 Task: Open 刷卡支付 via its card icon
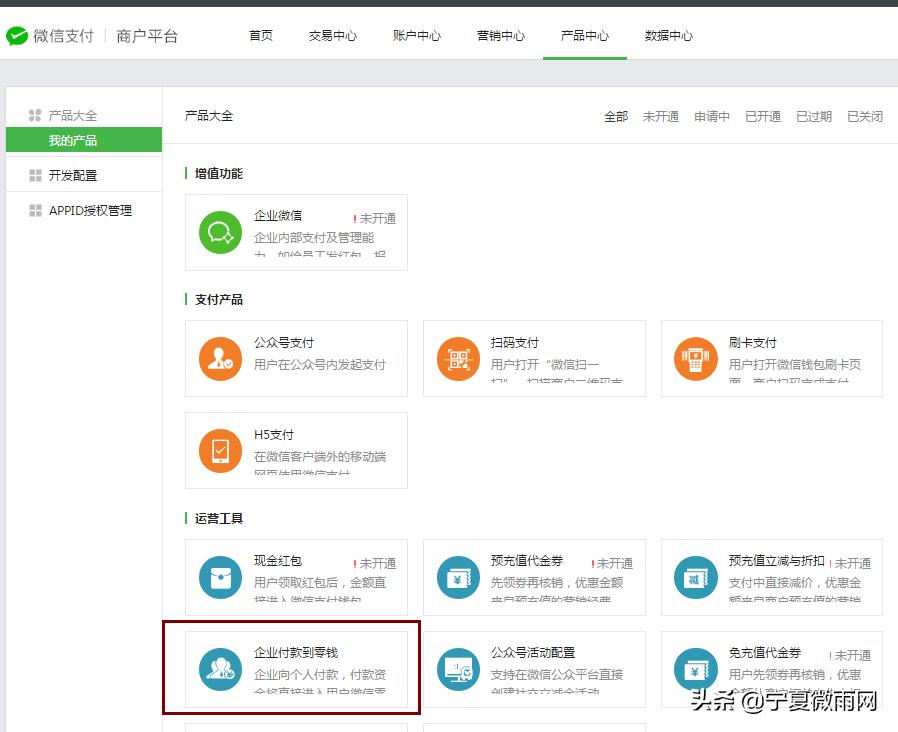click(695, 358)
